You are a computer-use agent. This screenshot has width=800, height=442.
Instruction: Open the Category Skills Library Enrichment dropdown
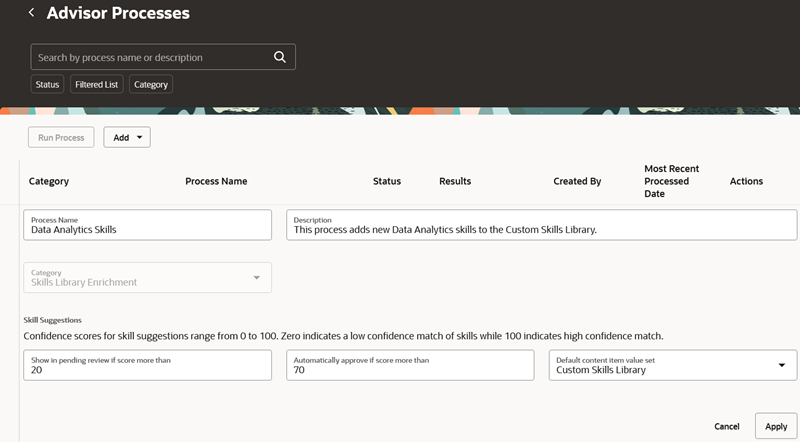(256, 277)
